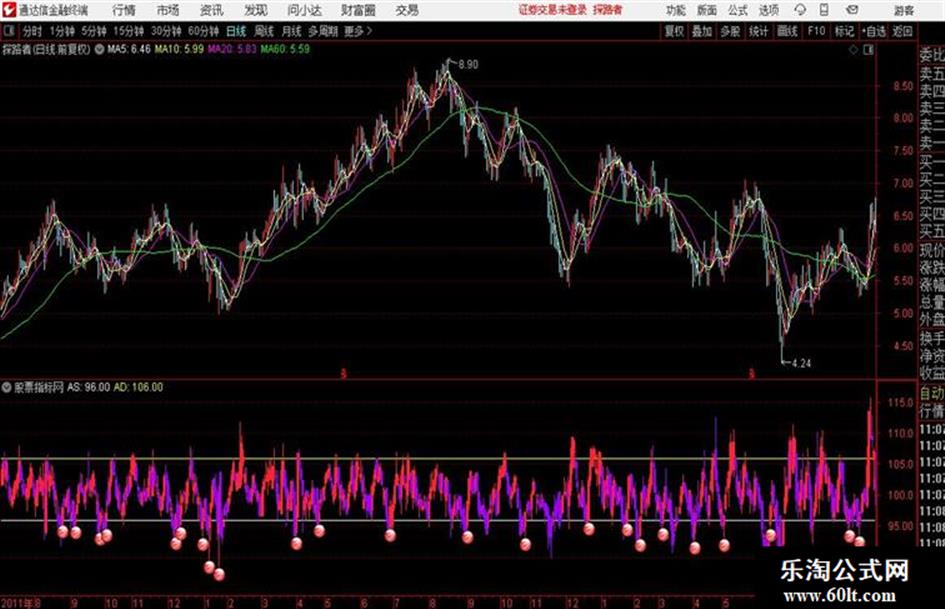Select the 日线 daily period
The image size is (945, 609).
click(x=236, y=31)
